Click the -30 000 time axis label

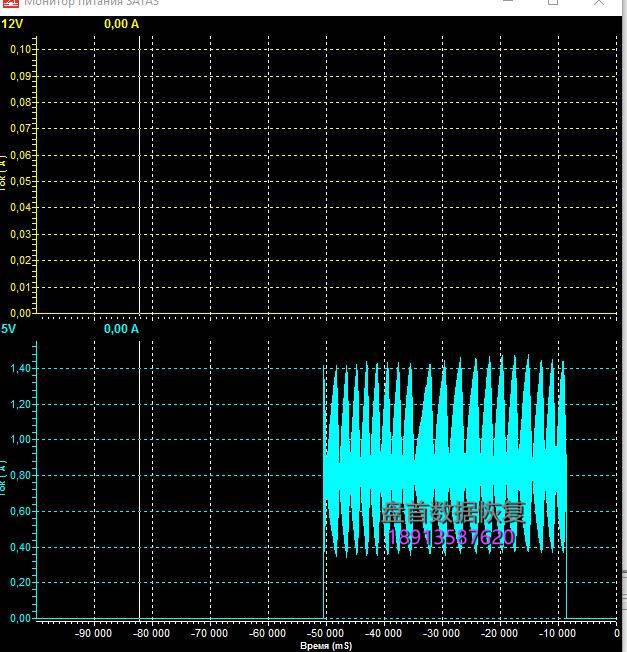pos(441,633)
